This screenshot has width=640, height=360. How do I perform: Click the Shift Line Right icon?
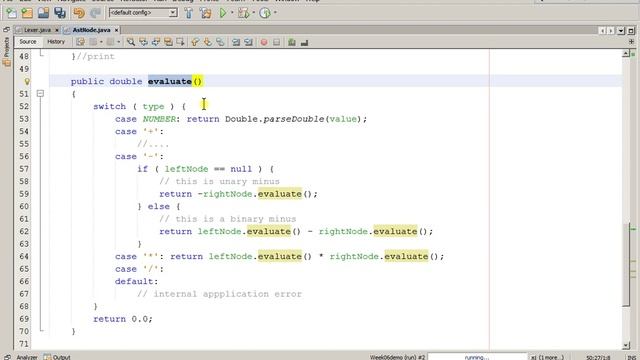pyautogui.click(x=249, y=42)
